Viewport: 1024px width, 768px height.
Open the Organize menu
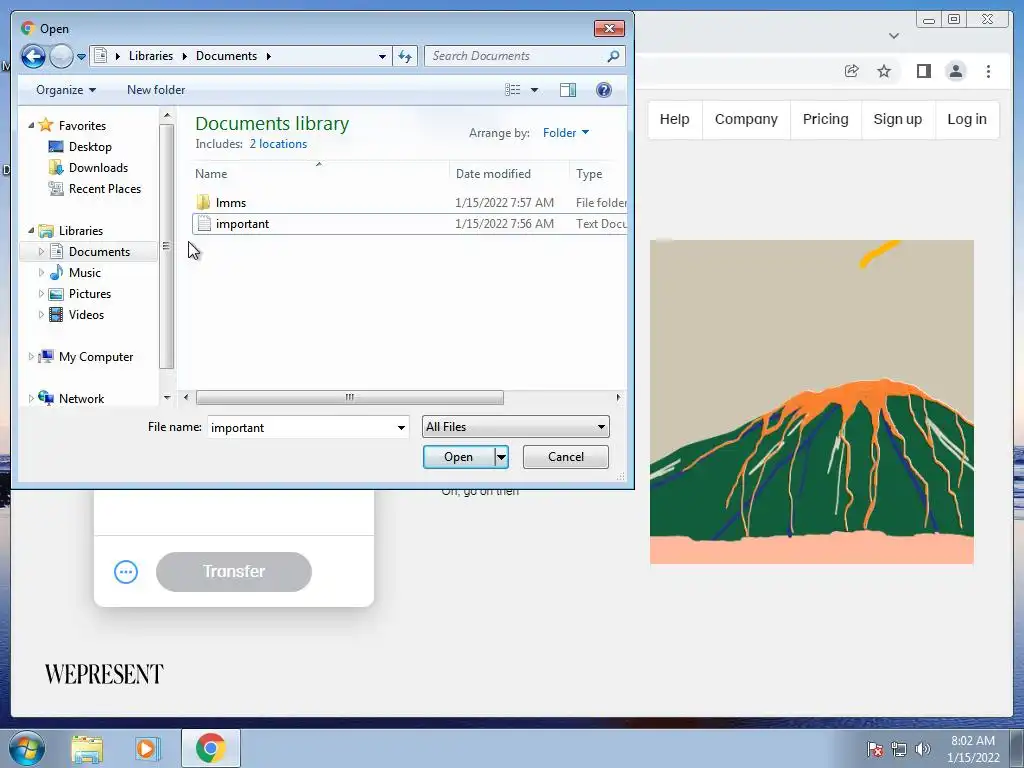[66, 90]
